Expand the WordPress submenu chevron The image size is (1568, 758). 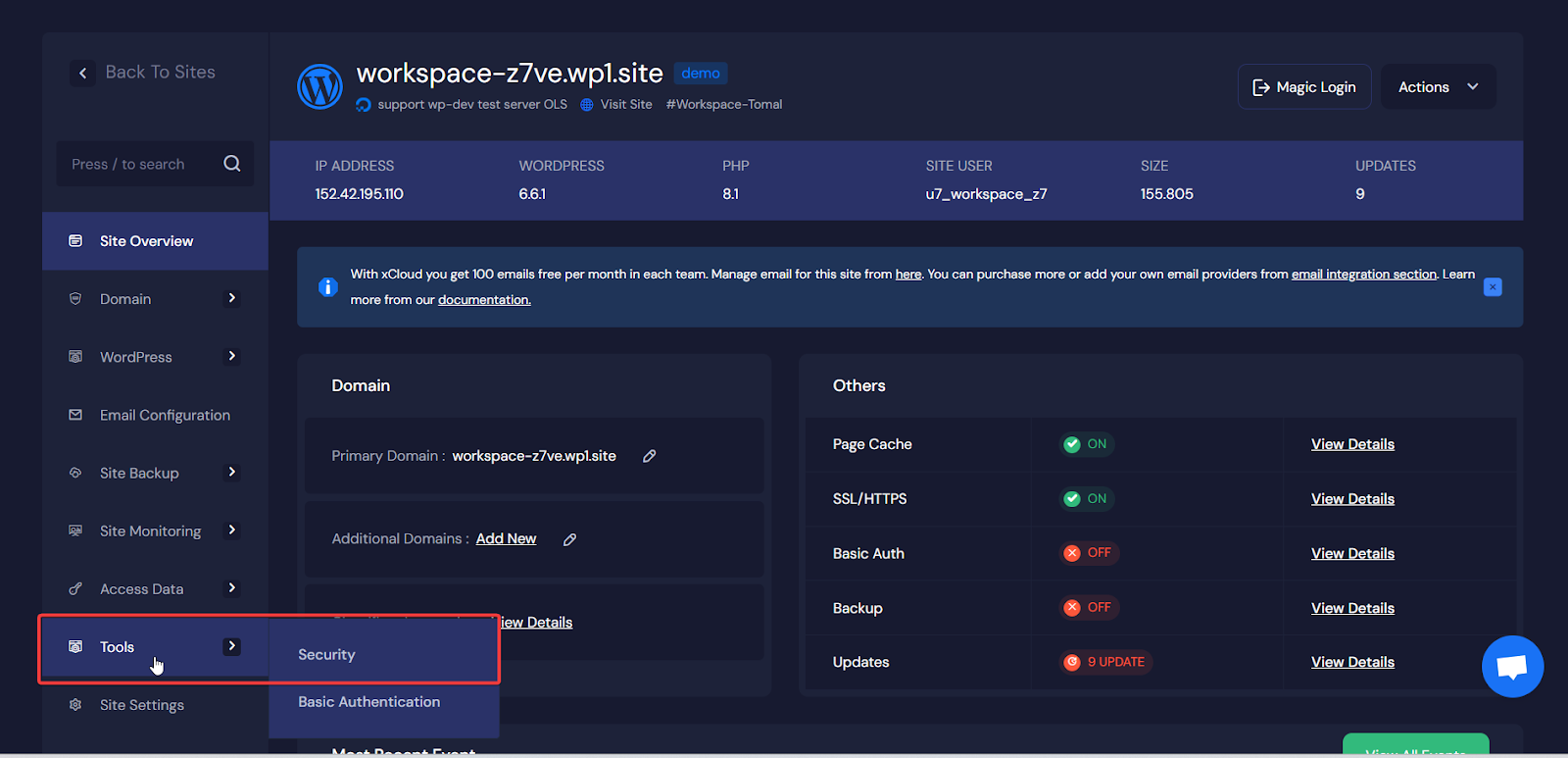232,356
